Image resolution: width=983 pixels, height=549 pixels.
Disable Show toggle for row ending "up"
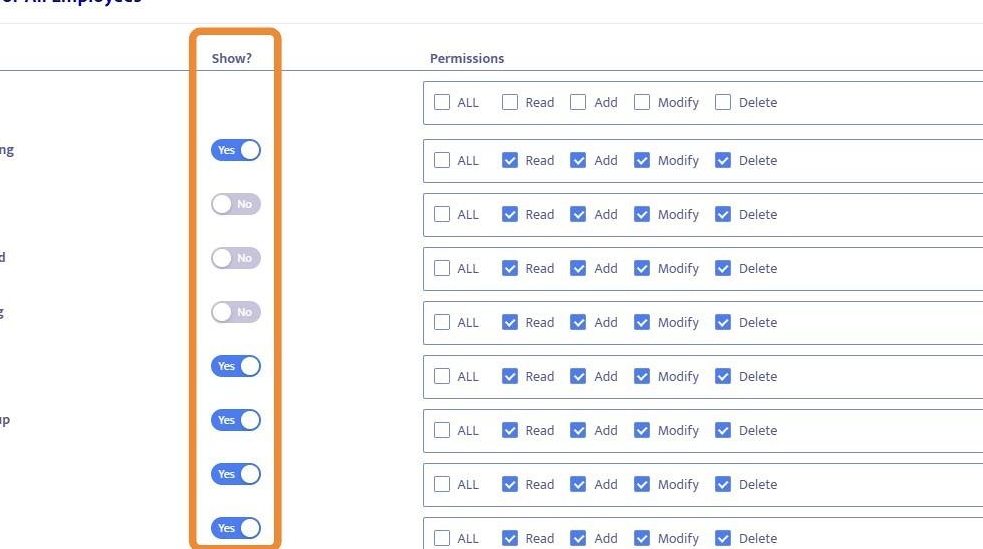pos(236,420)
